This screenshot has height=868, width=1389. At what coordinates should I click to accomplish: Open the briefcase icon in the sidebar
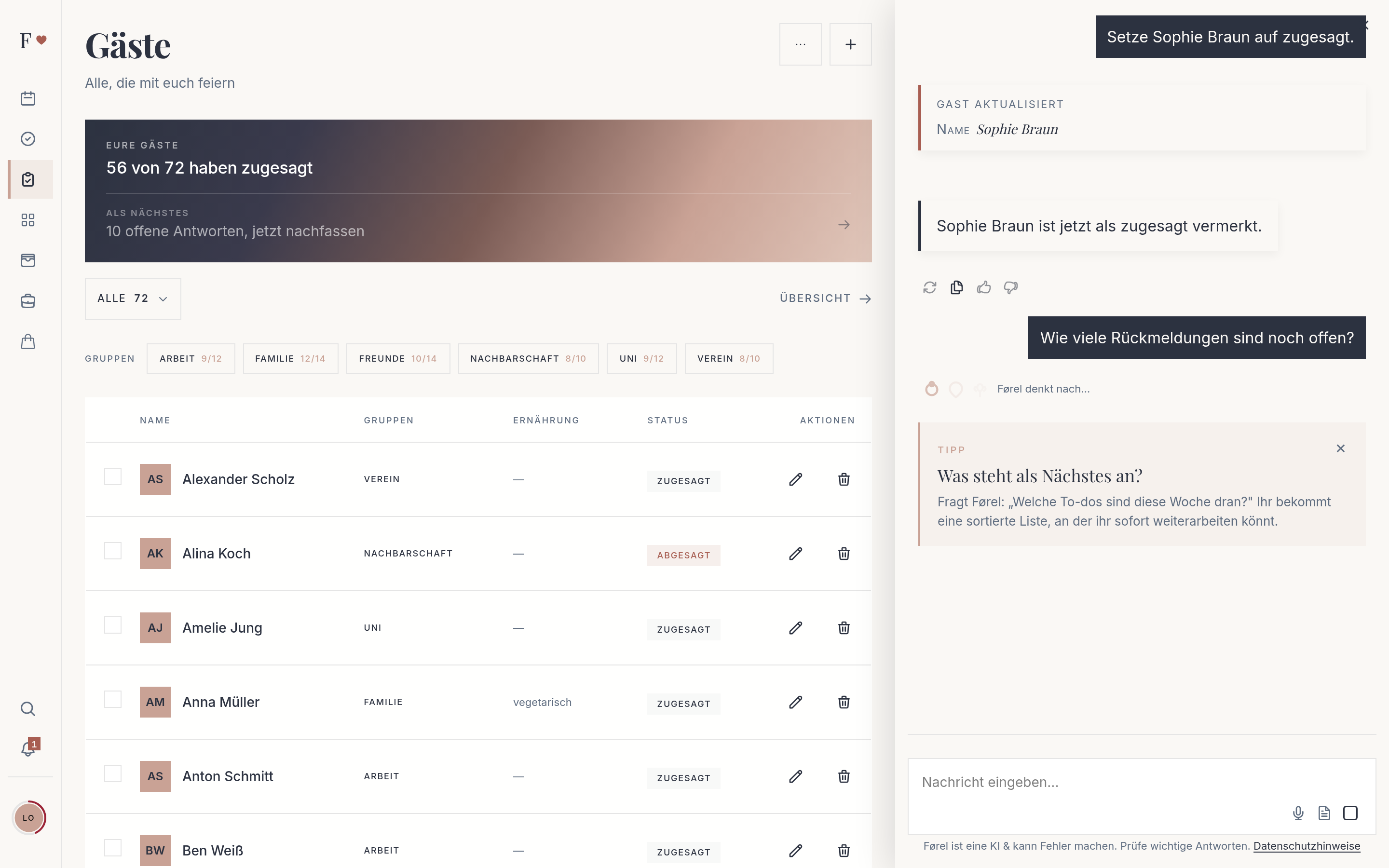27,301
